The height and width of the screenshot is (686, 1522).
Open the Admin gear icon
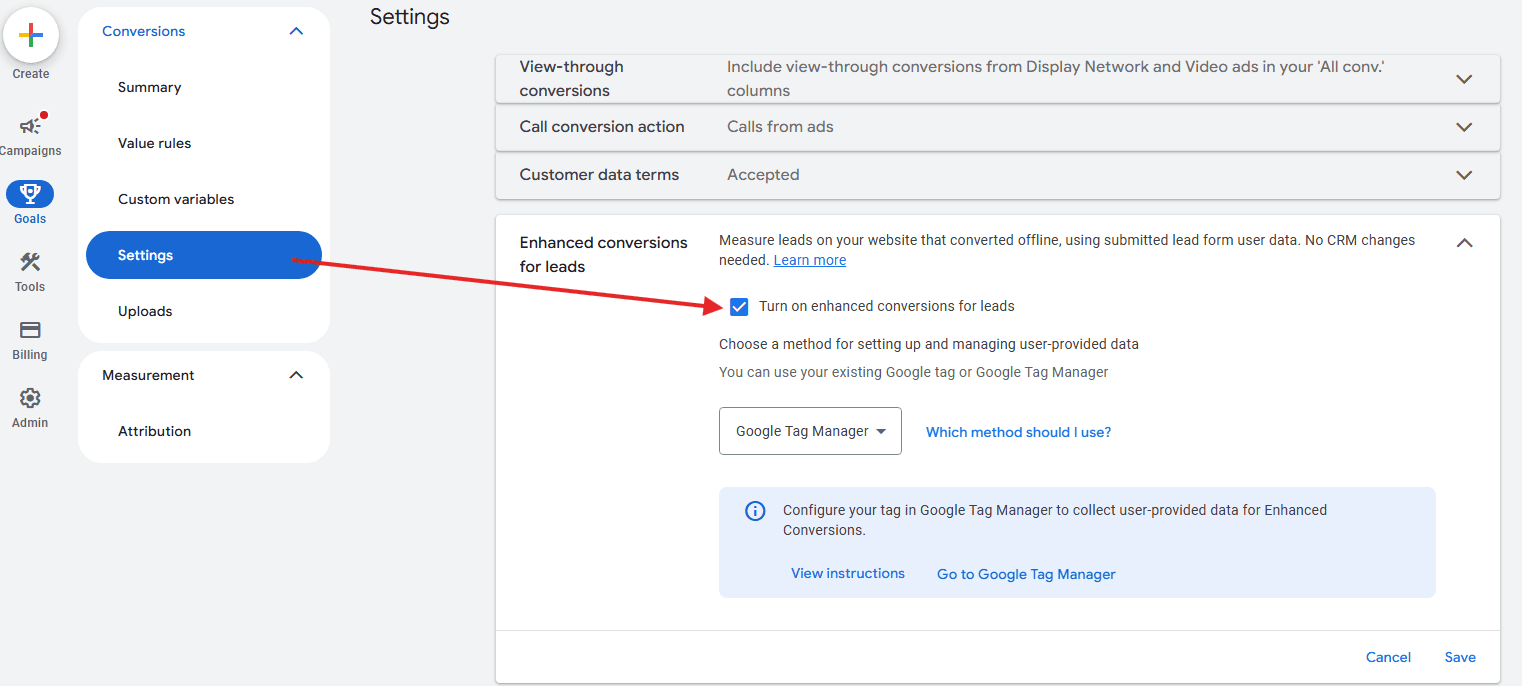(x=30, y=398)
